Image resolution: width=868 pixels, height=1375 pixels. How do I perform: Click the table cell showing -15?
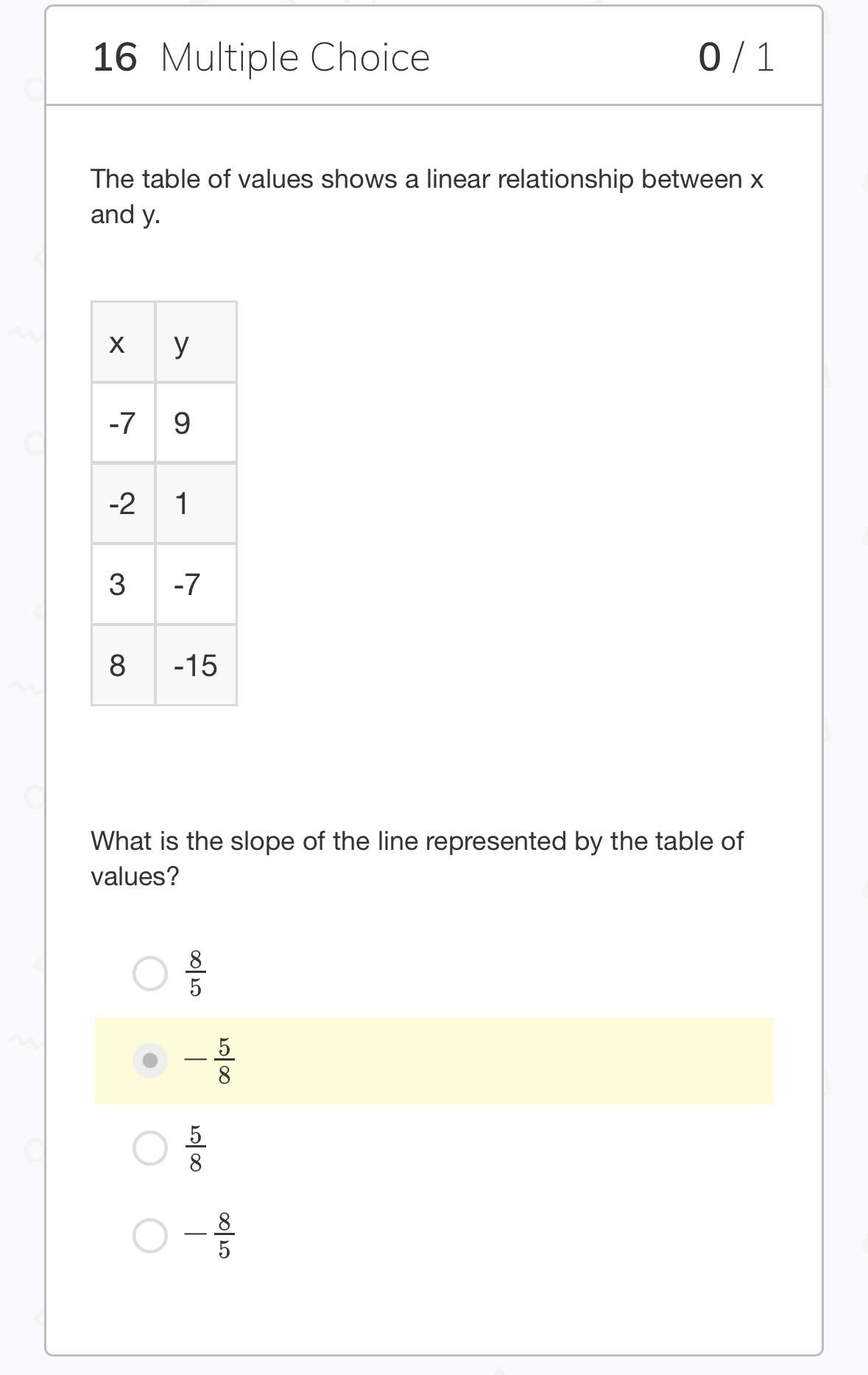pyautogui.click(x=196, y=666)
